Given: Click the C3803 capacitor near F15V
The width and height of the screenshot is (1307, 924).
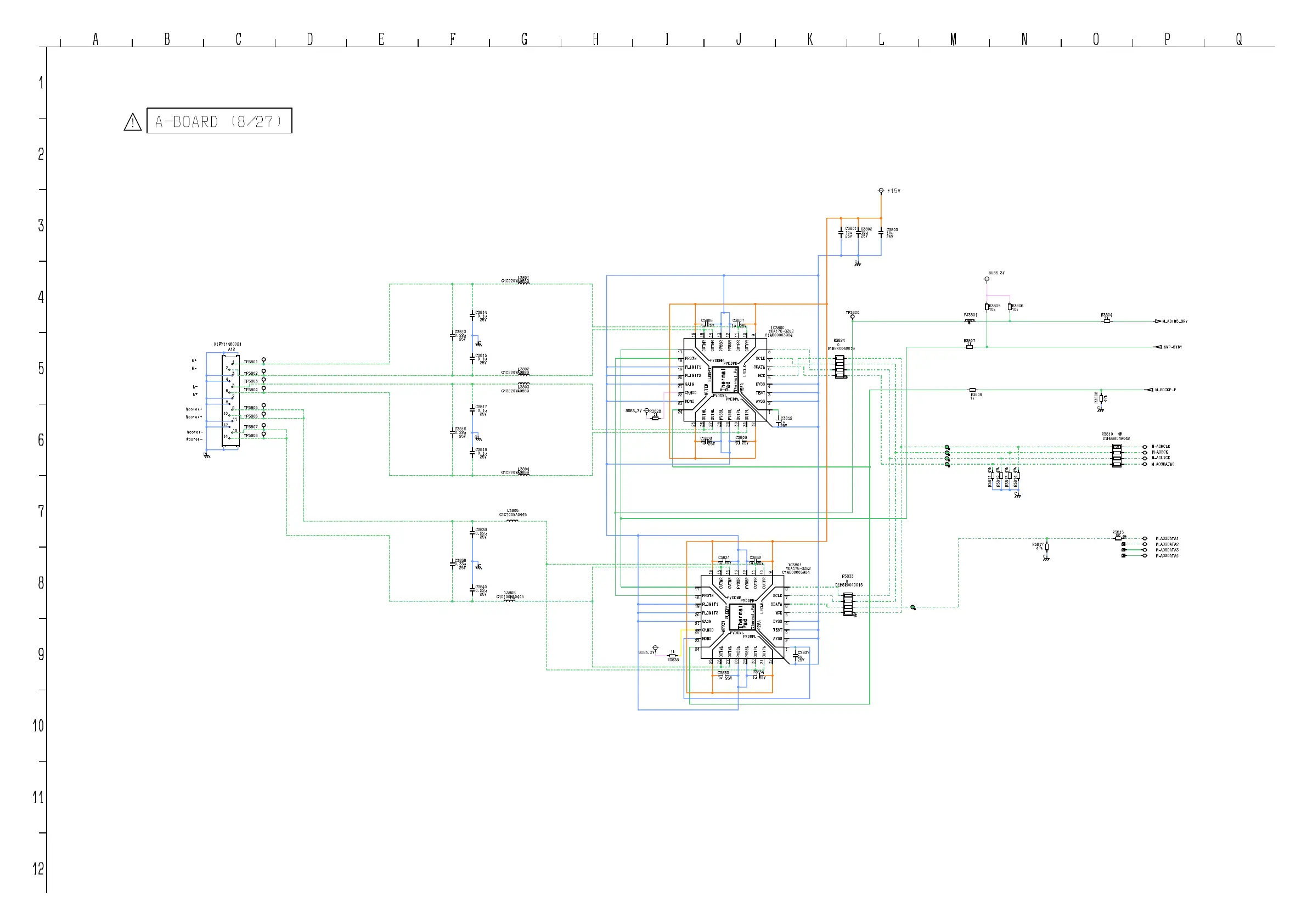Looking at the screenshot, I should click(881, 233).
